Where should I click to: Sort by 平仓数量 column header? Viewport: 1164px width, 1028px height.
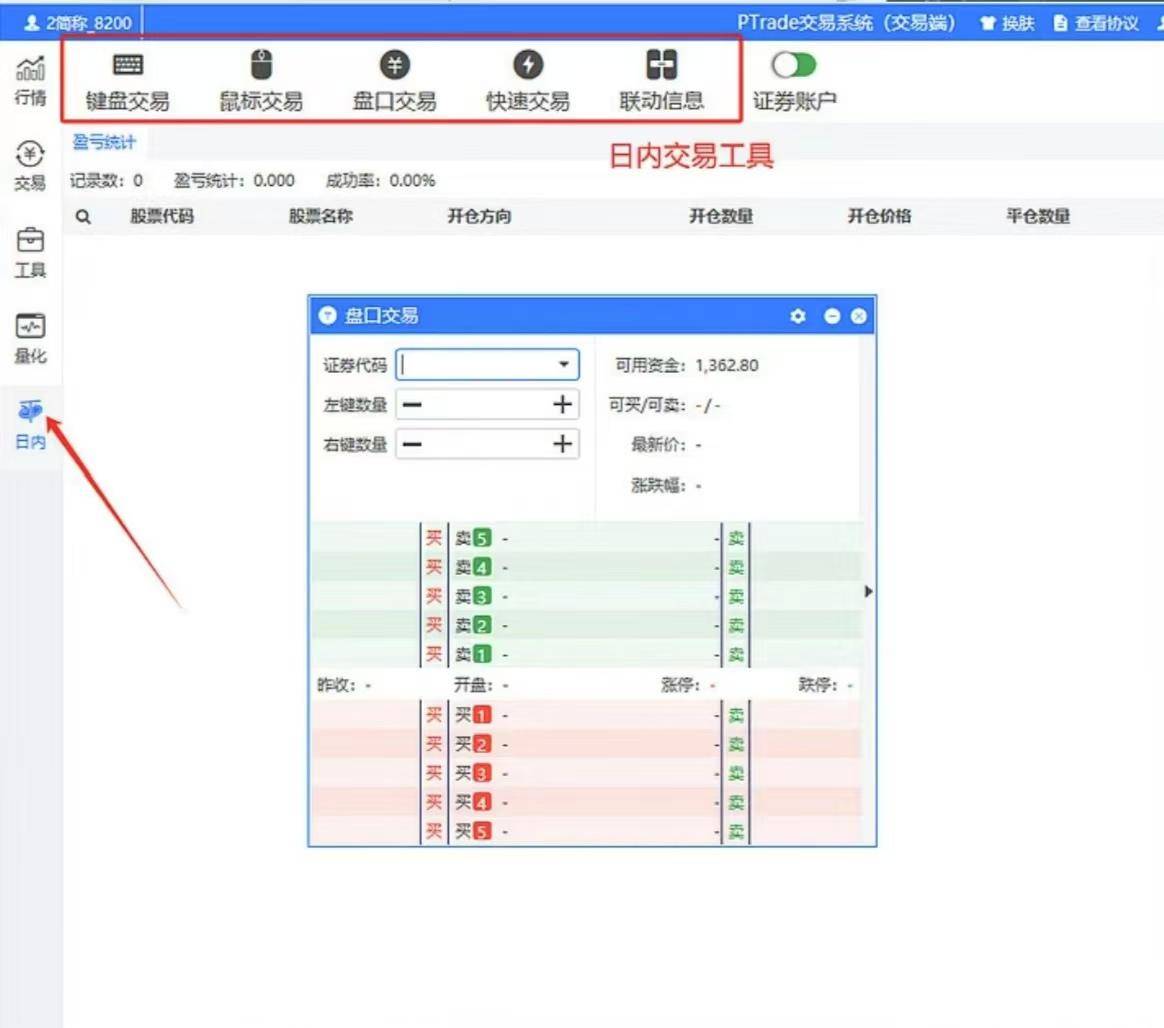1038,216
